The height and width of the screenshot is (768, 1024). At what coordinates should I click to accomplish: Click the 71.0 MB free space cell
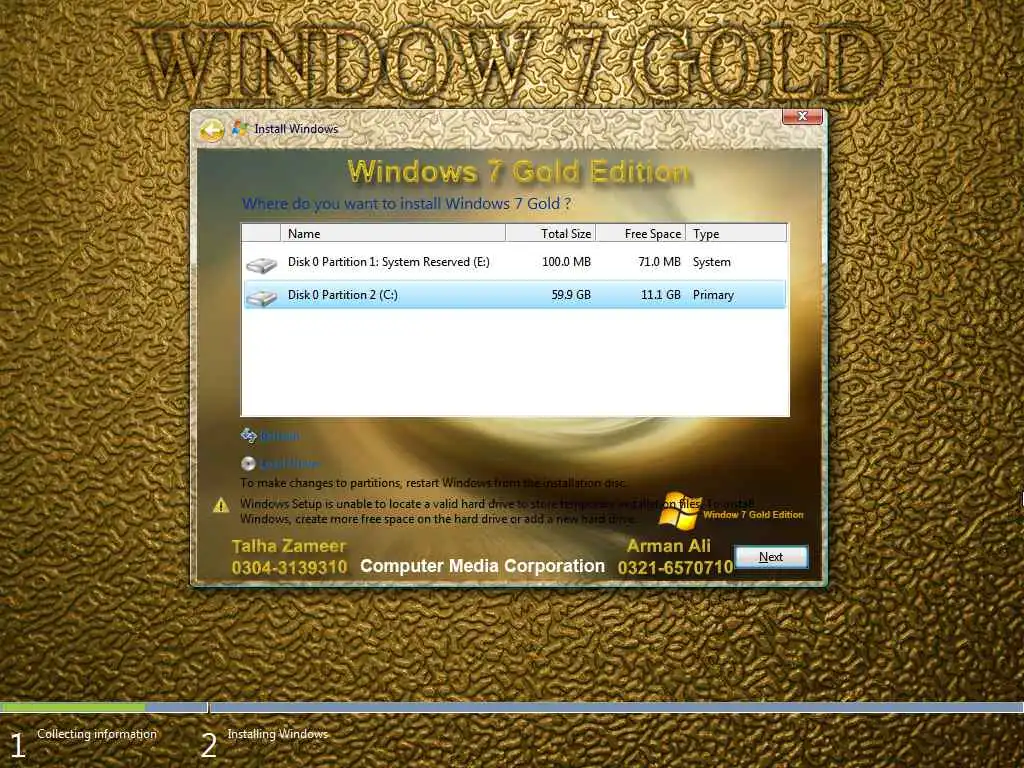[x=659, y=262]
